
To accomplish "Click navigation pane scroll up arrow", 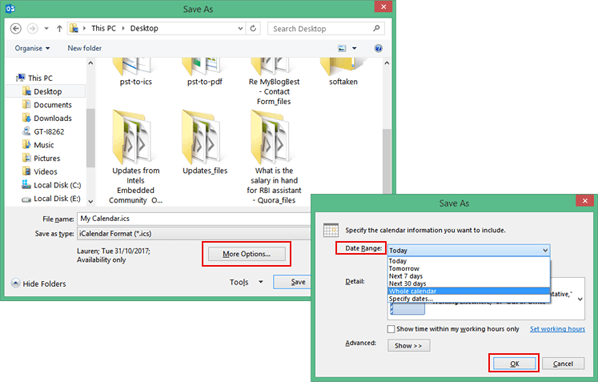I will point(90,63).
